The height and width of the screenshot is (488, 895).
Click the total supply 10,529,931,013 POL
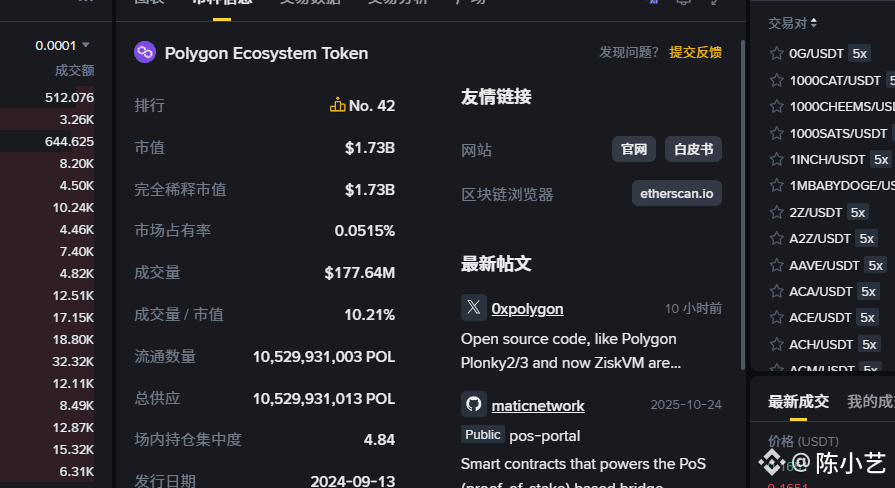click(324, 398)
